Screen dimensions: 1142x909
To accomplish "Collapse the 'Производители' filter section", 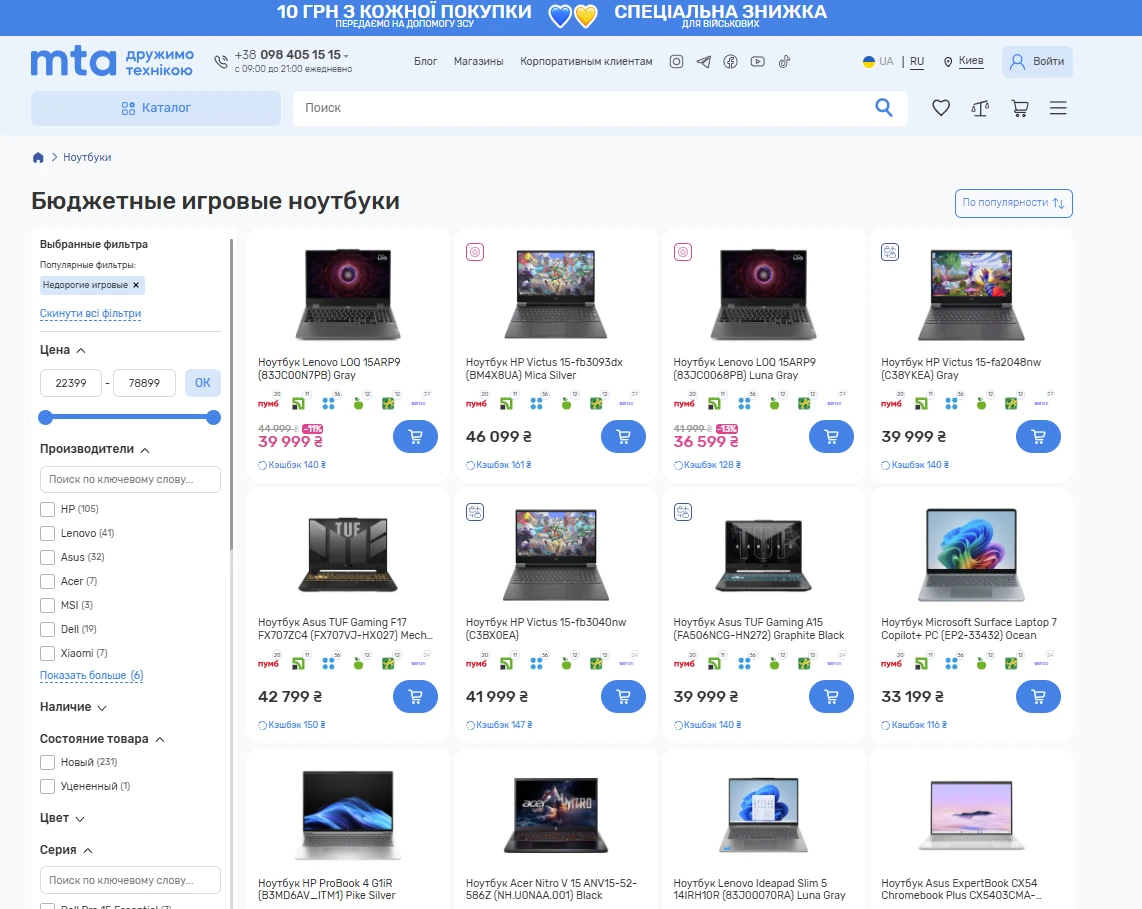I will pyautogui.click(x=95, y=449).
